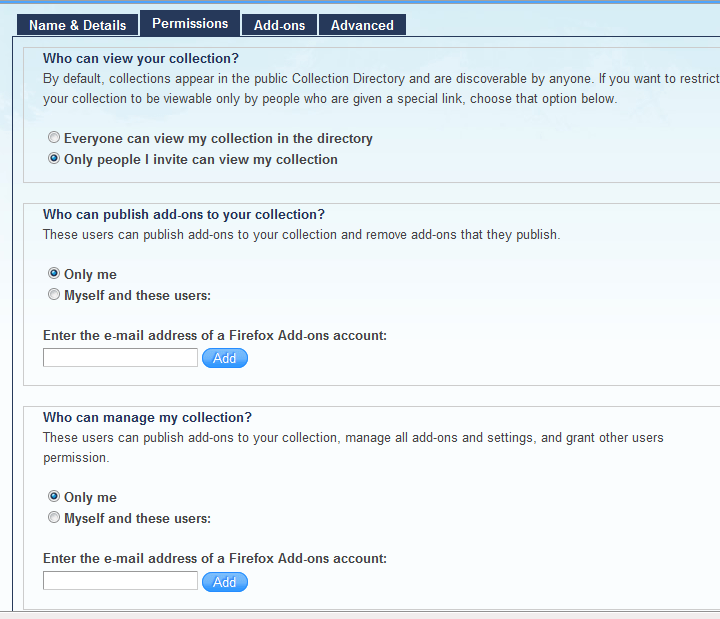Click text 'By default, collections appear in the public Collection Directory'
The width and height of the screenshot is (720, 619).
(x=224, y=79)
